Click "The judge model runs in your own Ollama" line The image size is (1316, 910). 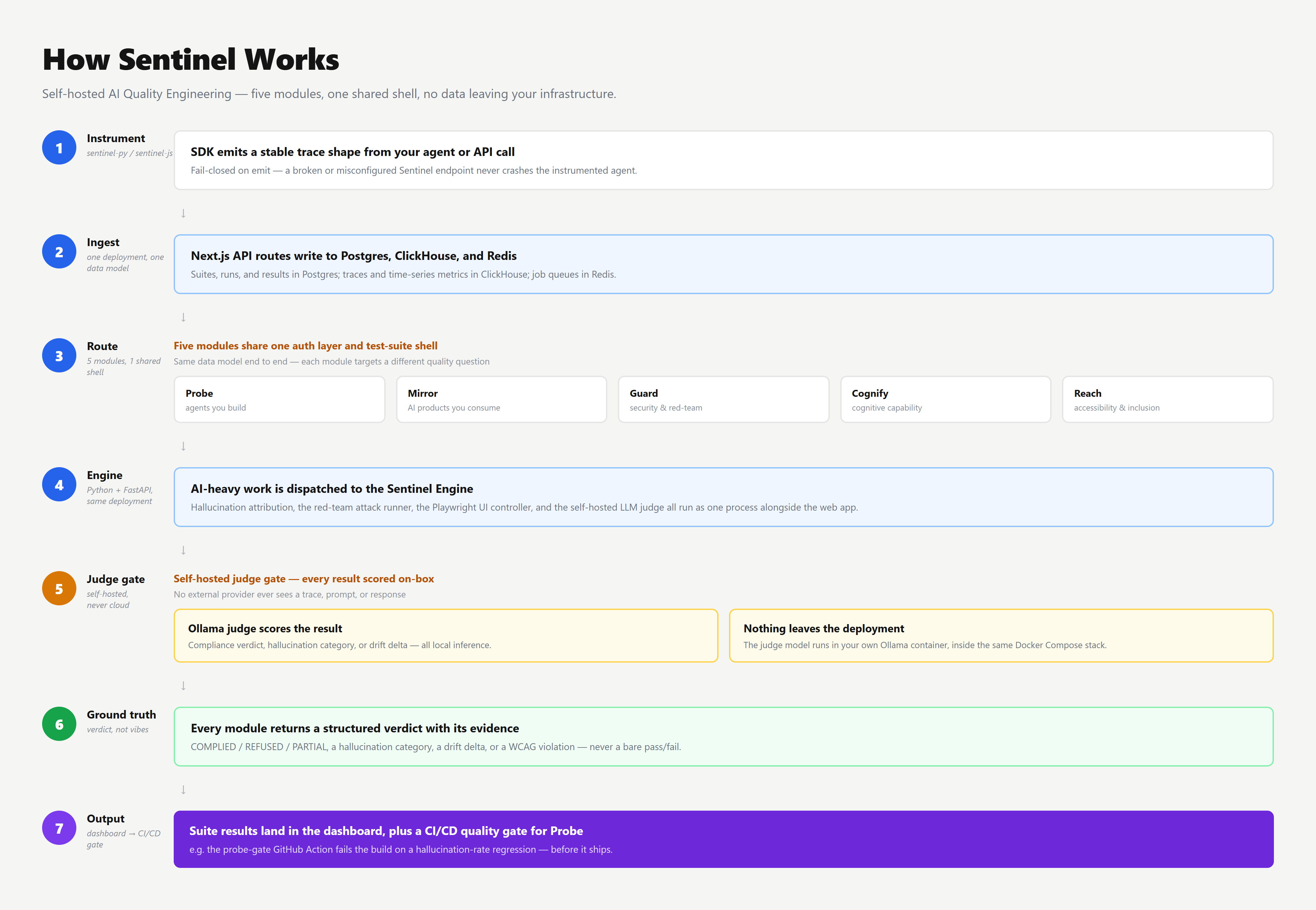(925, 645)
